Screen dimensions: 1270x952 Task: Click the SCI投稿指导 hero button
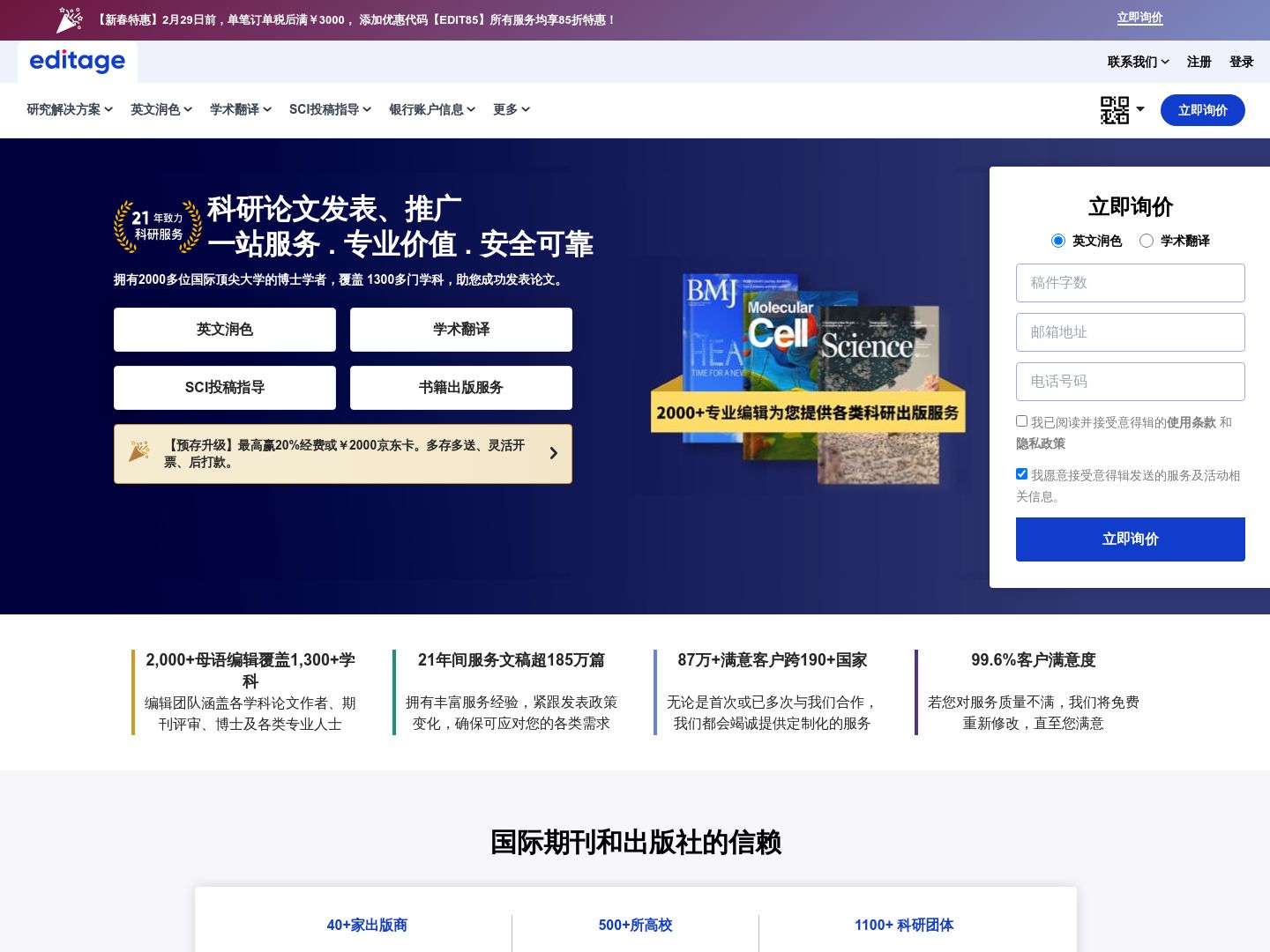(225, 388)
